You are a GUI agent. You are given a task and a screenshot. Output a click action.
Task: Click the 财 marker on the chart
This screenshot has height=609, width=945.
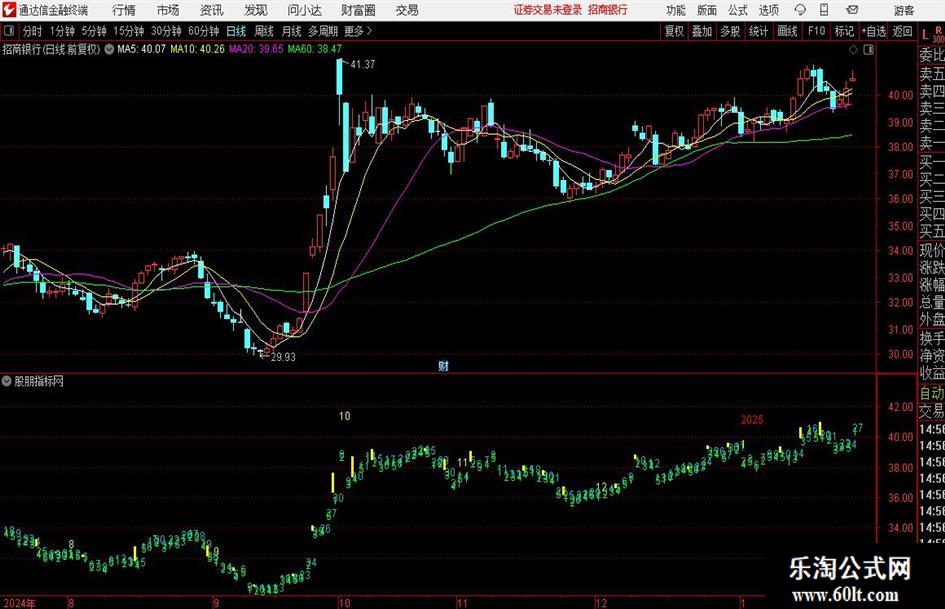click(444, 366)
